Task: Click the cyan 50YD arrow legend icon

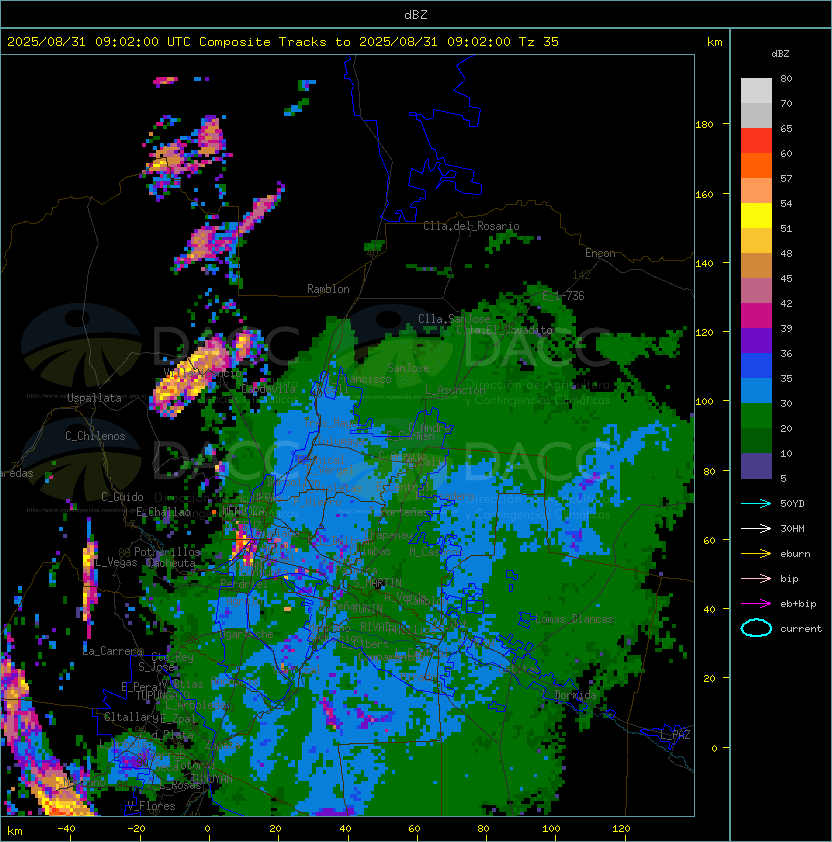Action: 756,503
